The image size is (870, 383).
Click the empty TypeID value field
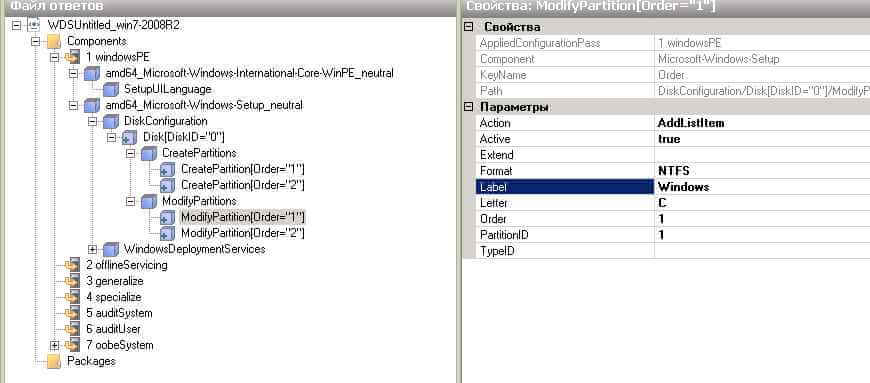[x=762, y=251]
